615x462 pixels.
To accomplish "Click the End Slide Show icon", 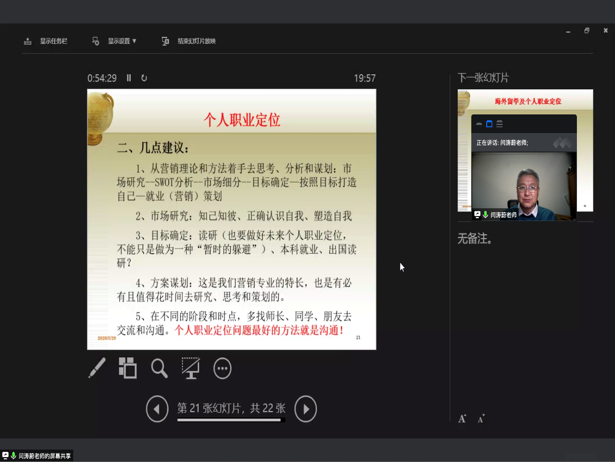I will pyautogui.click(x=165, y=41).
